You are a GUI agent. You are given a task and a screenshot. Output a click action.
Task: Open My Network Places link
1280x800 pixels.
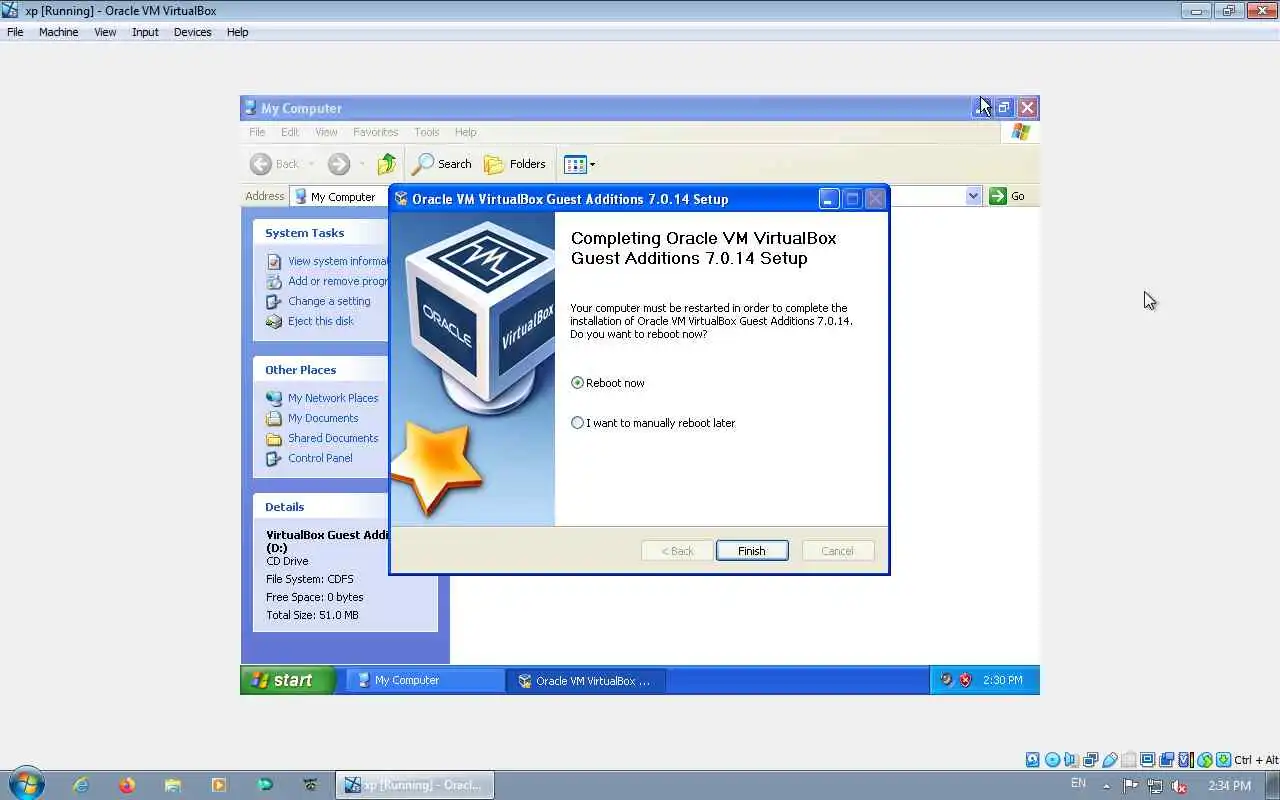coord(333,398)
